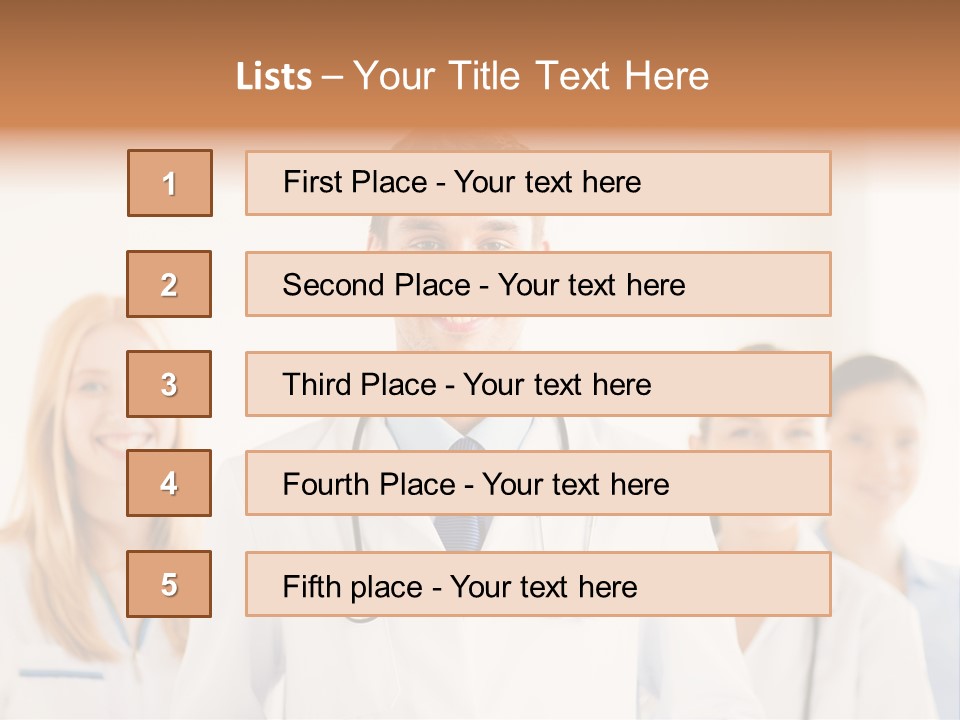This screenshot has width=960, height=720.
Task: Click the orange header banner
Action: coord(480,67)
